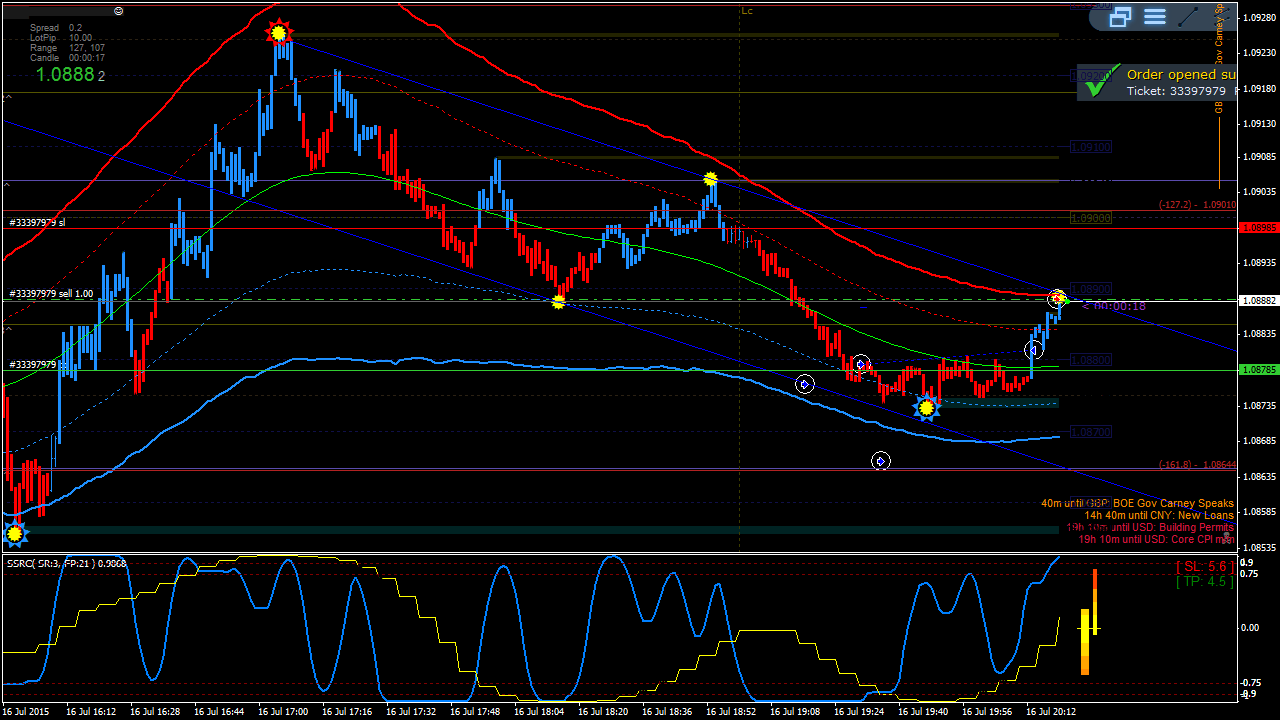Click lowest circled arrow marker below blue band
The height and width of the screenshot is (720, 1280).
881,461
